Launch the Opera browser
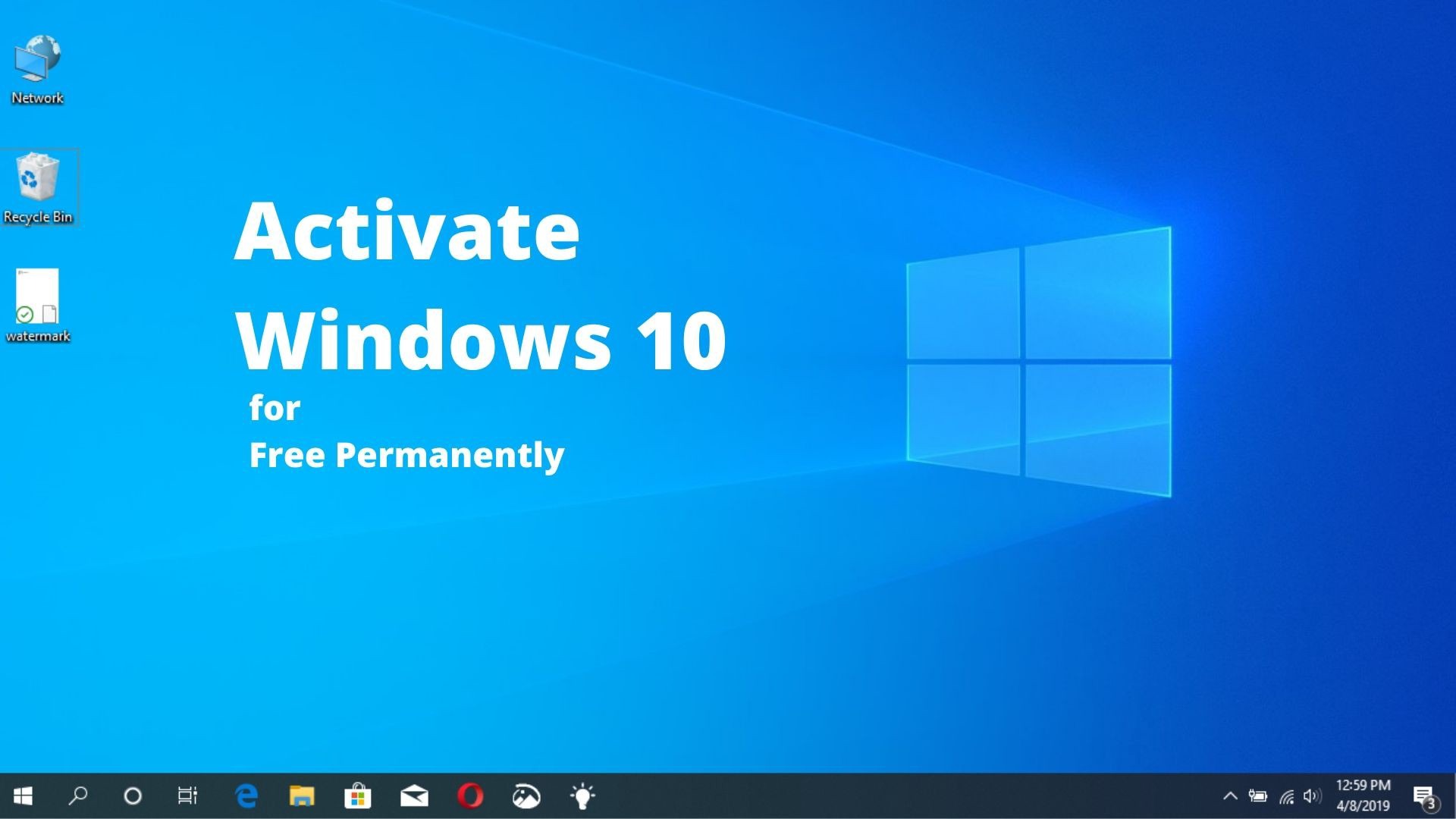Screen dimensions: 1456x819 (470, 795)
